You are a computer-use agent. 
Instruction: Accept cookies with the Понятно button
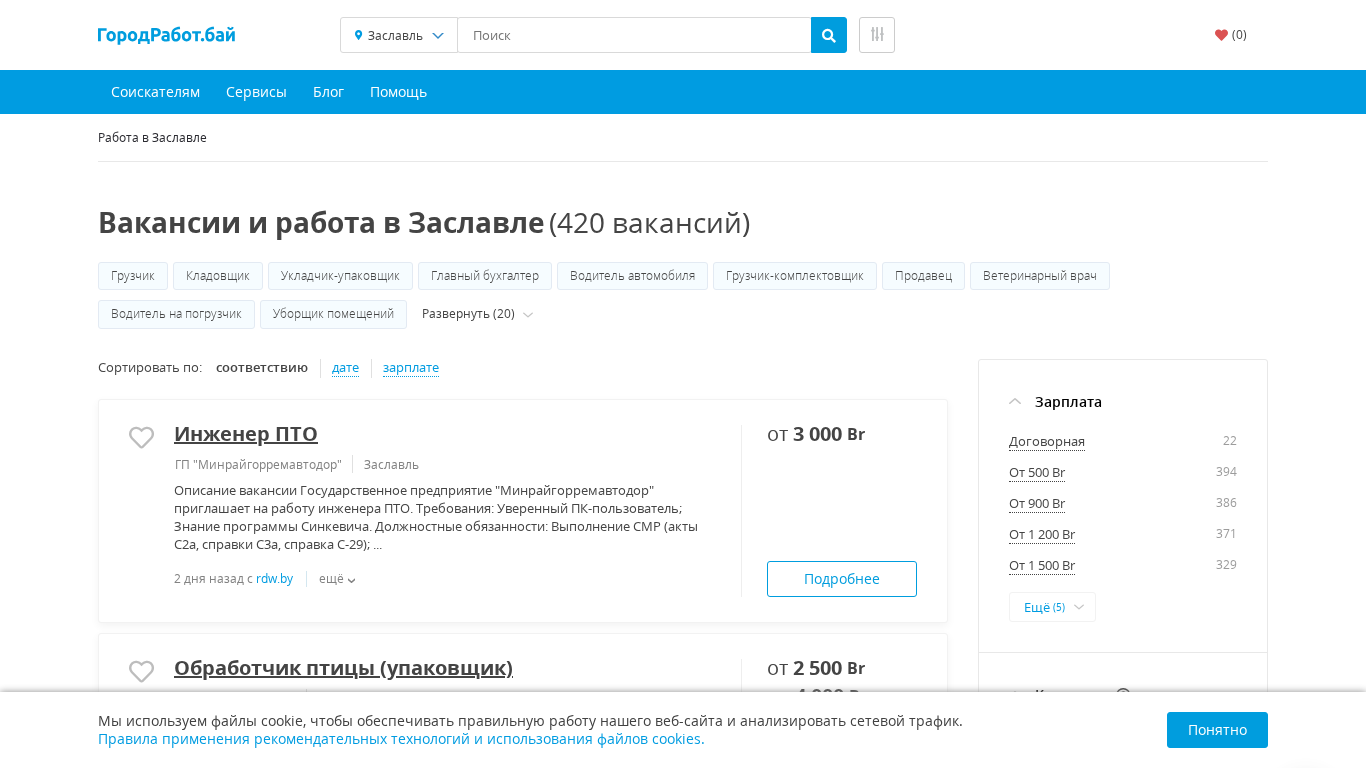coord(1216,730)
